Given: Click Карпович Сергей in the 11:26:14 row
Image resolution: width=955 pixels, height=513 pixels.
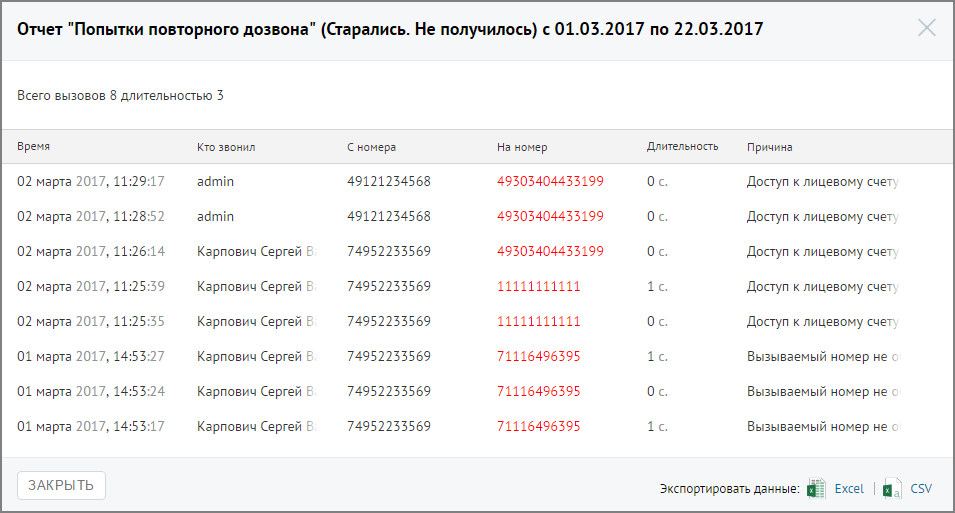Looking at the screenshot, I should [x=256, y=252].
